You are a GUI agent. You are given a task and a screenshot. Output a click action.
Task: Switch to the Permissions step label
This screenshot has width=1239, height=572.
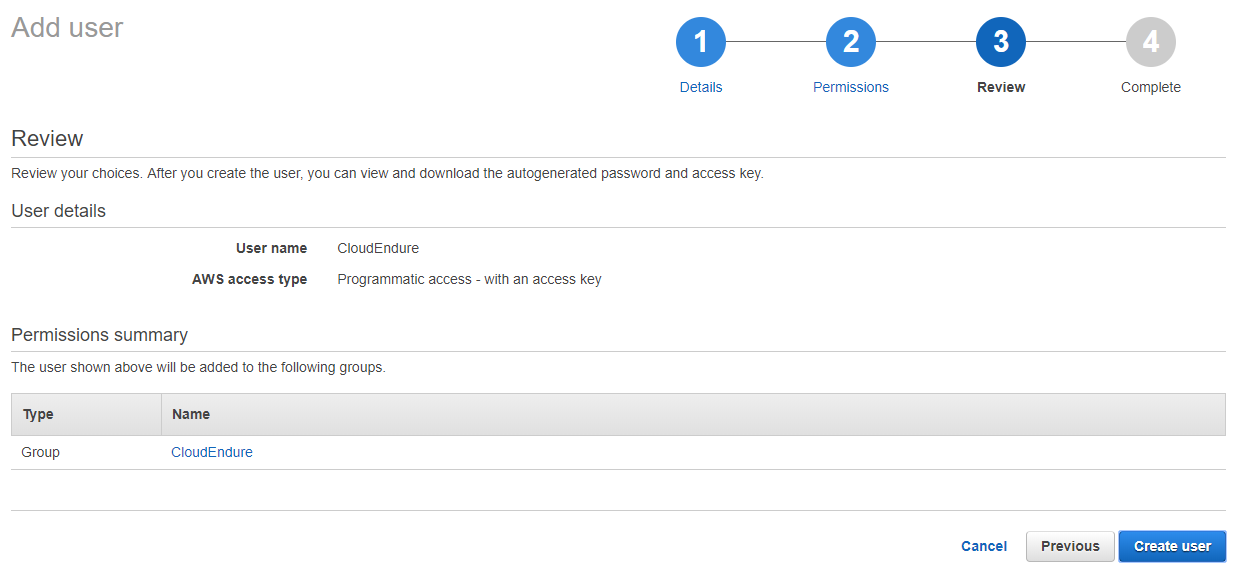coord(851,87)
